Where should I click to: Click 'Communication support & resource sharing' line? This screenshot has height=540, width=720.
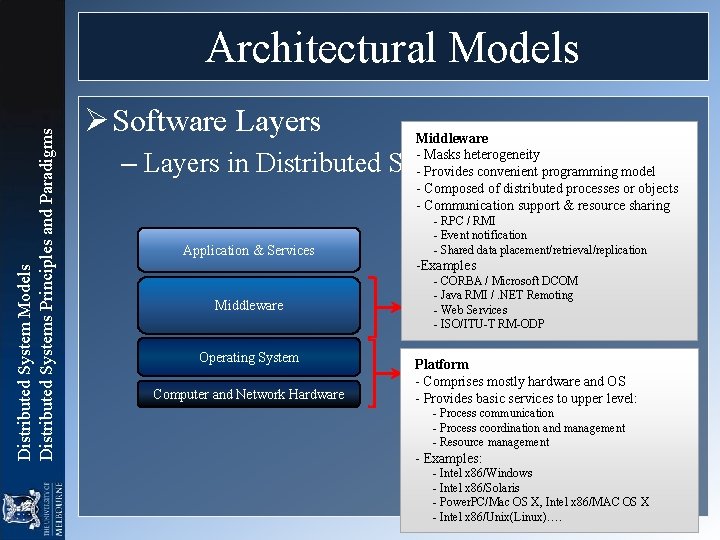543,205
